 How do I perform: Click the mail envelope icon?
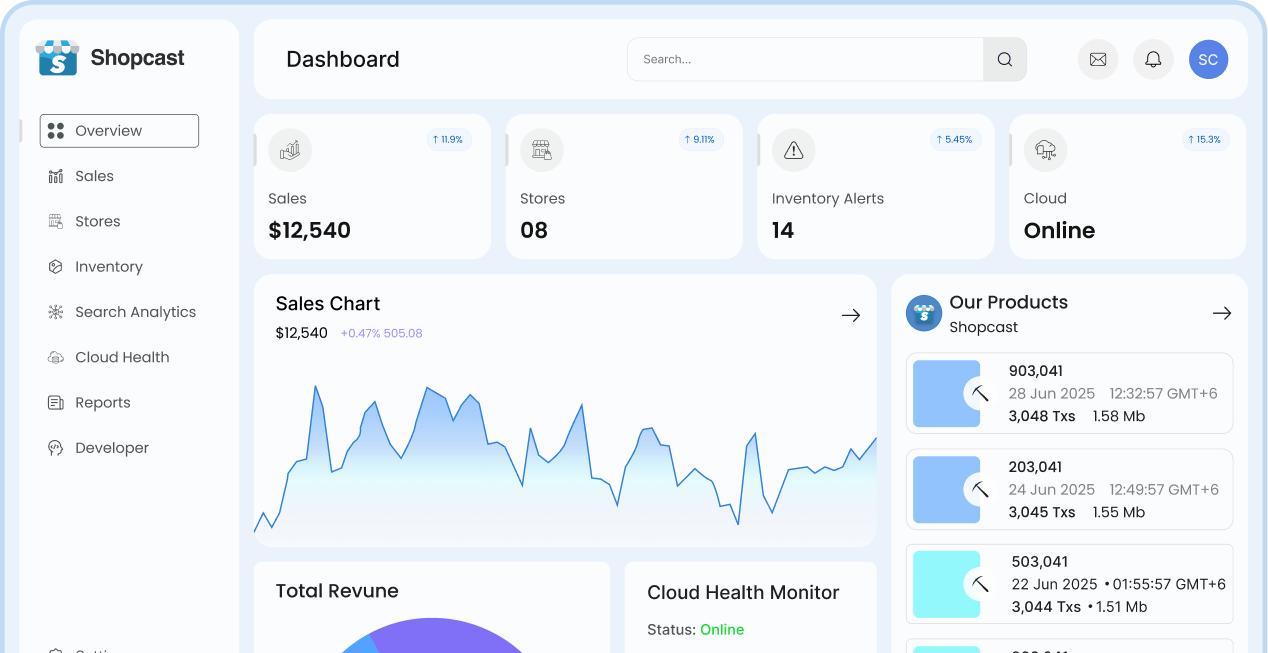point(1097,59)
